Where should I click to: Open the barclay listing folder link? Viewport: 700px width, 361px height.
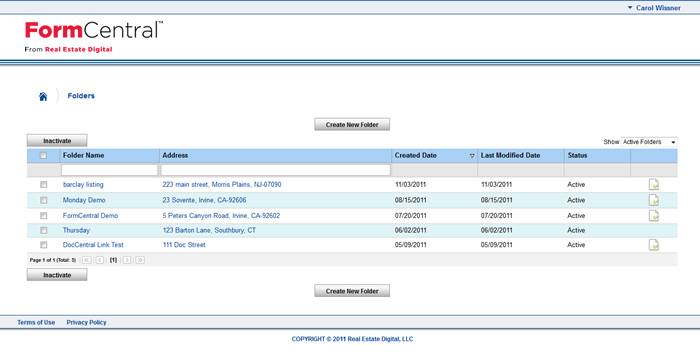(x=83, y=184)
